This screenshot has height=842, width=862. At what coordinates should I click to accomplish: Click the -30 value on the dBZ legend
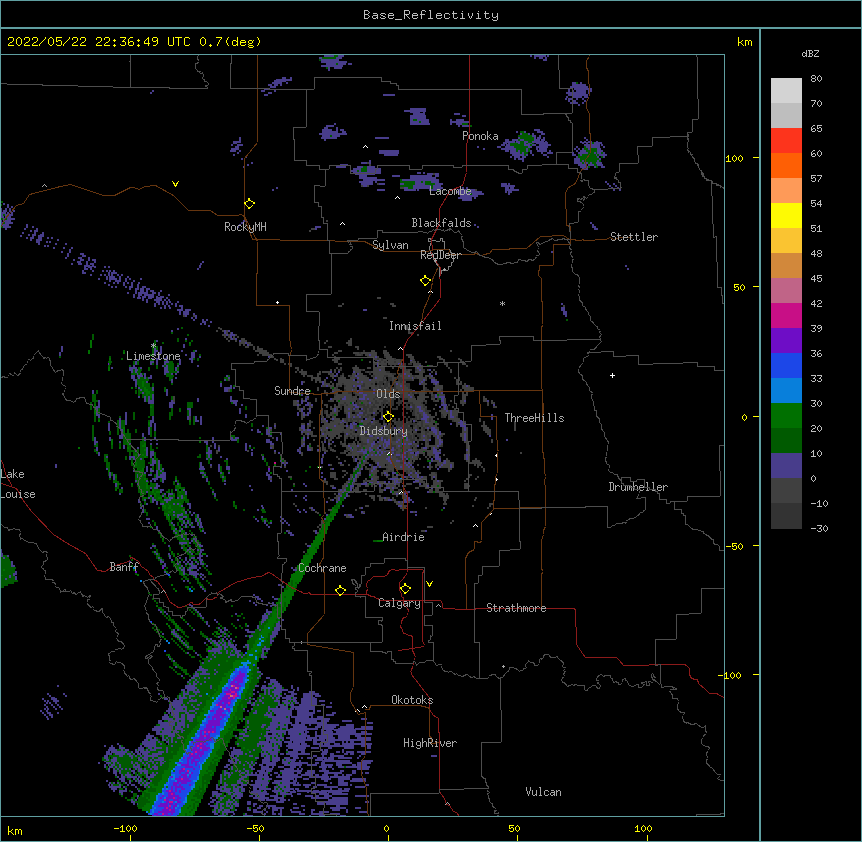[x=819, y=529]
